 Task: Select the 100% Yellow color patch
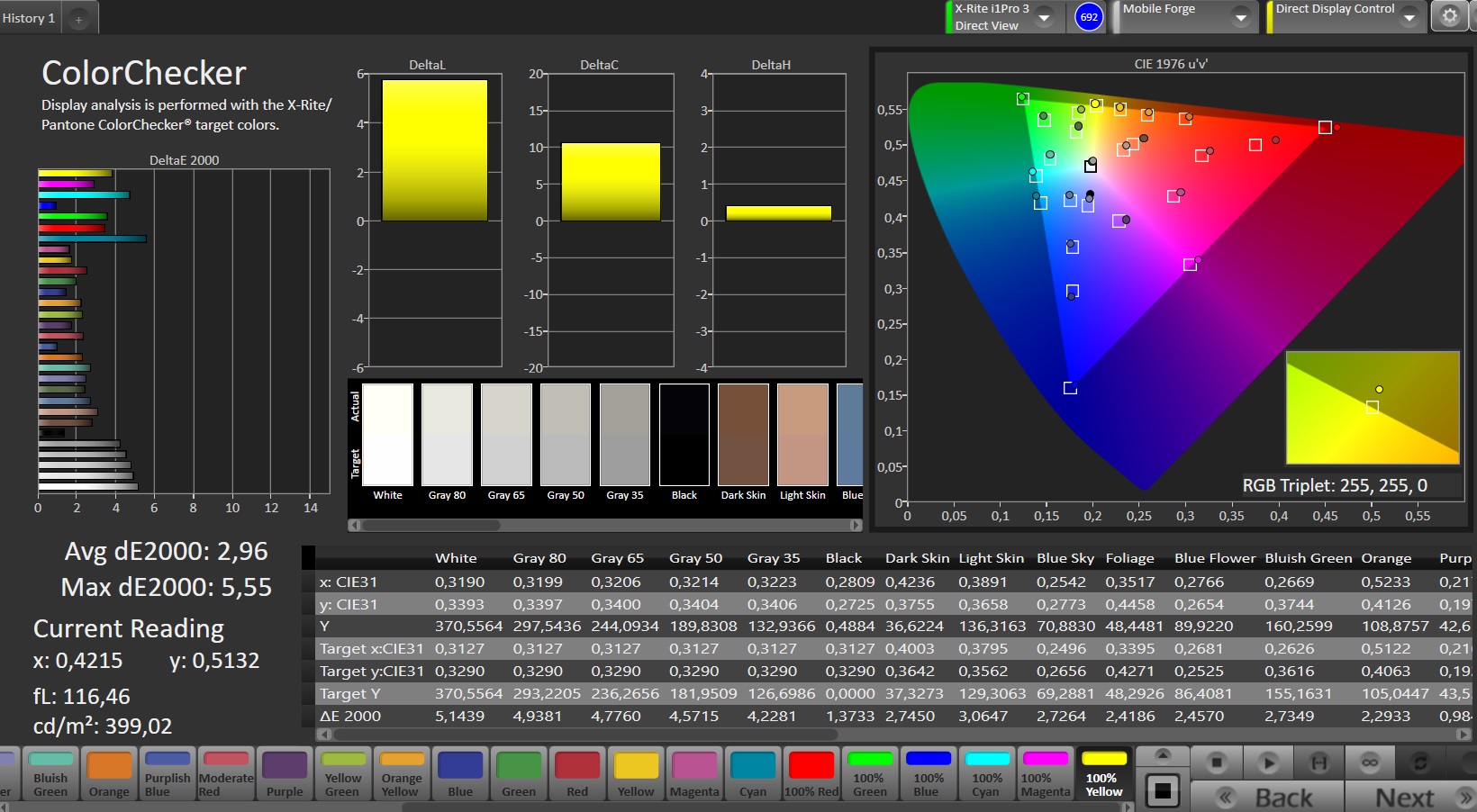pos(1104,773)
